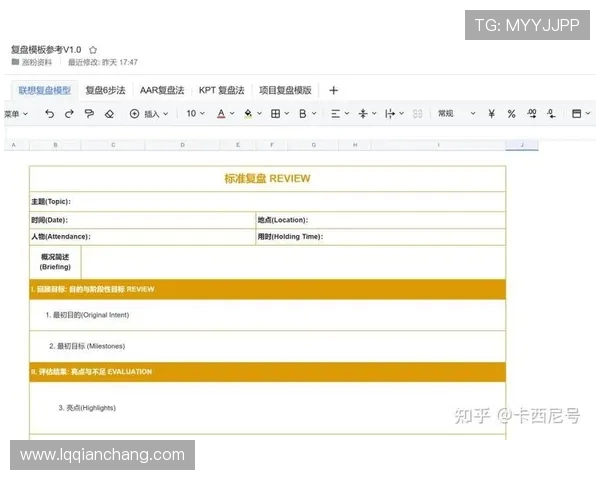Open text wrapping options
Screen dimensions: 600x480
(x=390, y=114)
